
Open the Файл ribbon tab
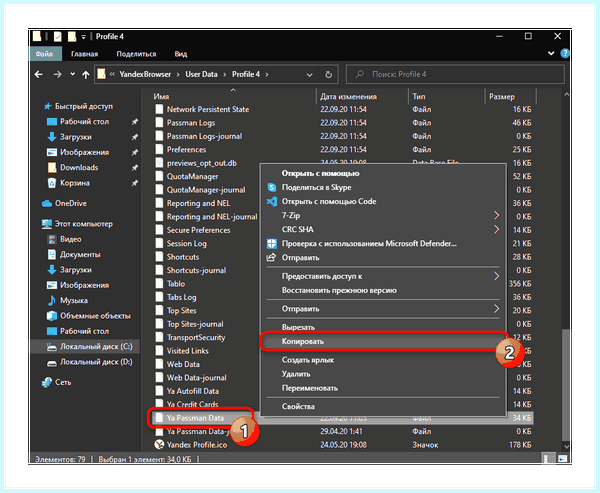click(45, 54)
